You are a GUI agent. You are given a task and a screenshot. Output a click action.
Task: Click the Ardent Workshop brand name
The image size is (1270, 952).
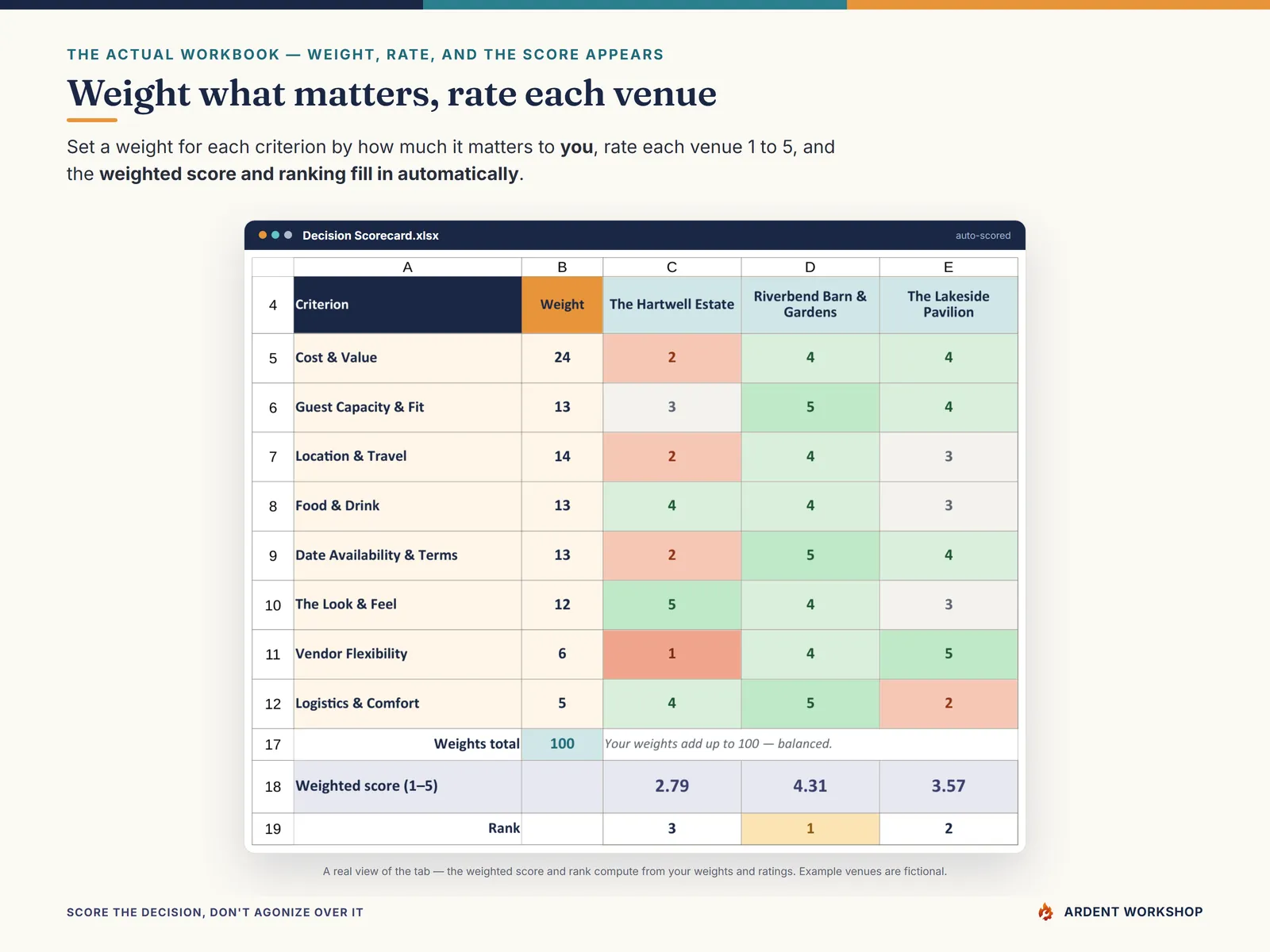click(1133, 912)
